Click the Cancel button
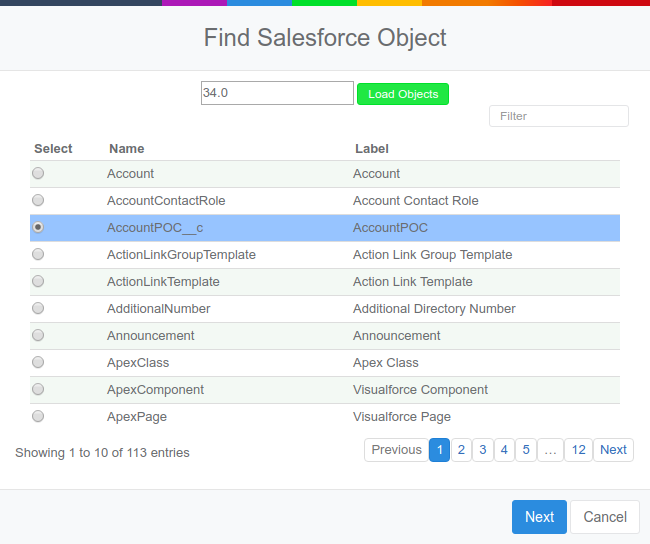Screen dimensions: 650x544 605,517
